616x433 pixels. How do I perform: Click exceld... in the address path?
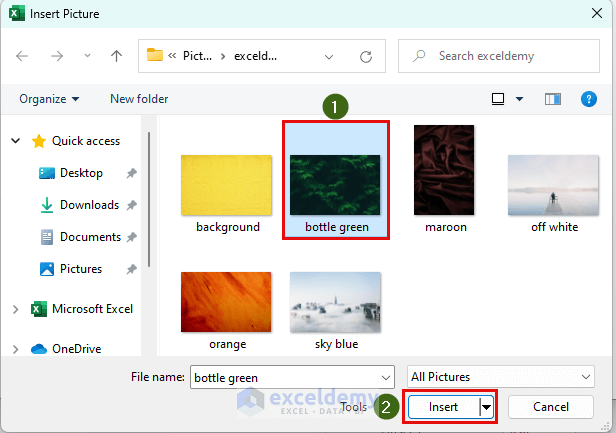(255, 56)
